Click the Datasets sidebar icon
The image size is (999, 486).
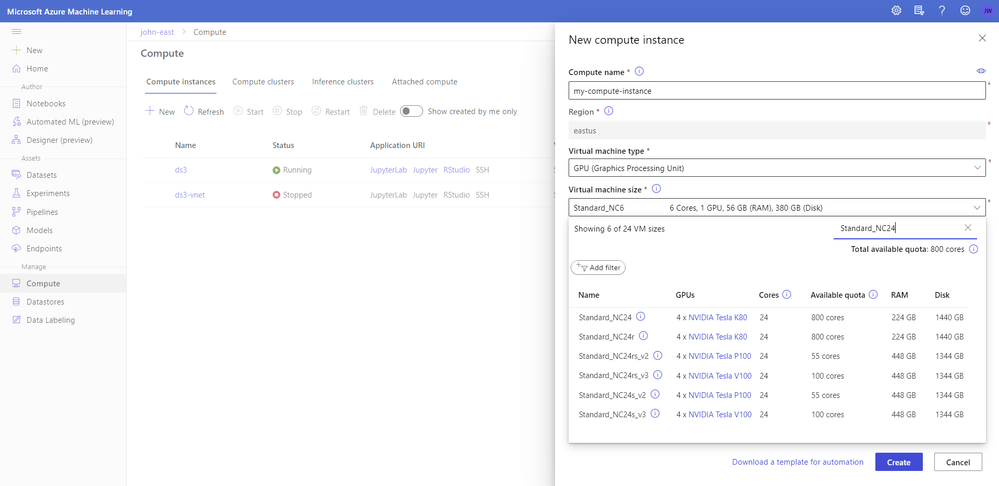17,175
